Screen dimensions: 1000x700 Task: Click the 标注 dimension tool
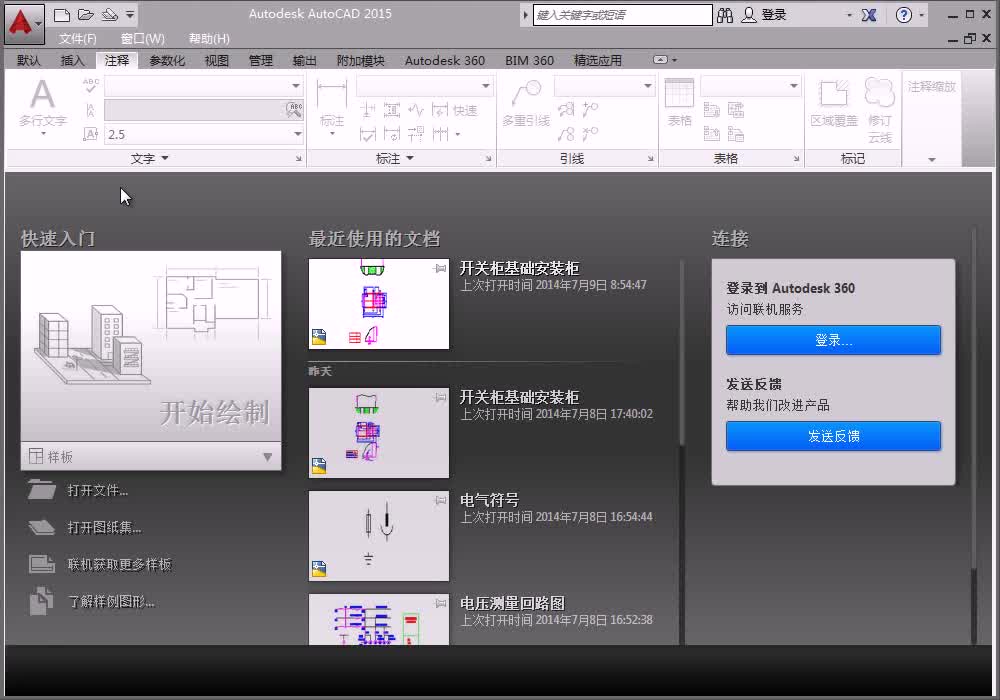coord(332,105)
